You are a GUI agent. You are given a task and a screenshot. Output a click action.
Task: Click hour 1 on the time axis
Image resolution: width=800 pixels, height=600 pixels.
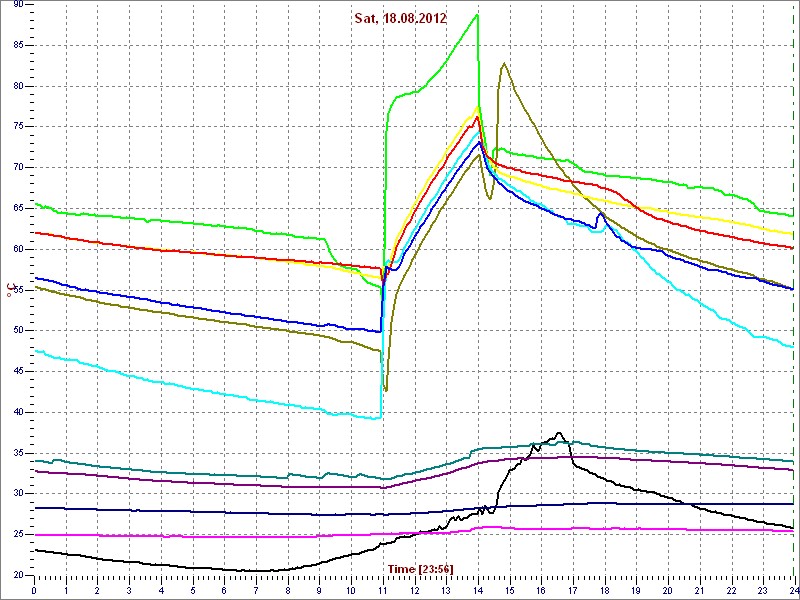click(66, 590)
